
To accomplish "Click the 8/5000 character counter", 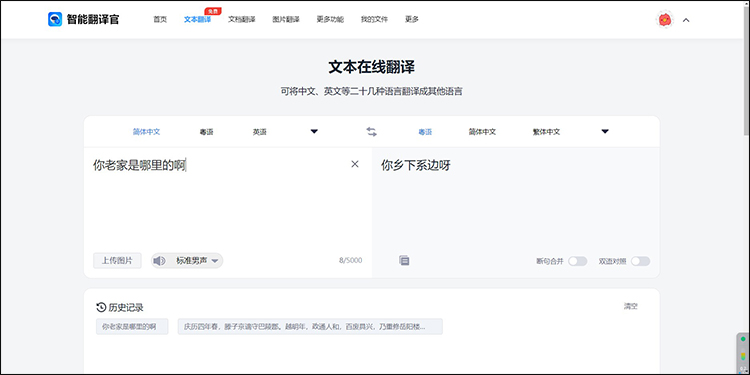I will (x=351, y=261).
